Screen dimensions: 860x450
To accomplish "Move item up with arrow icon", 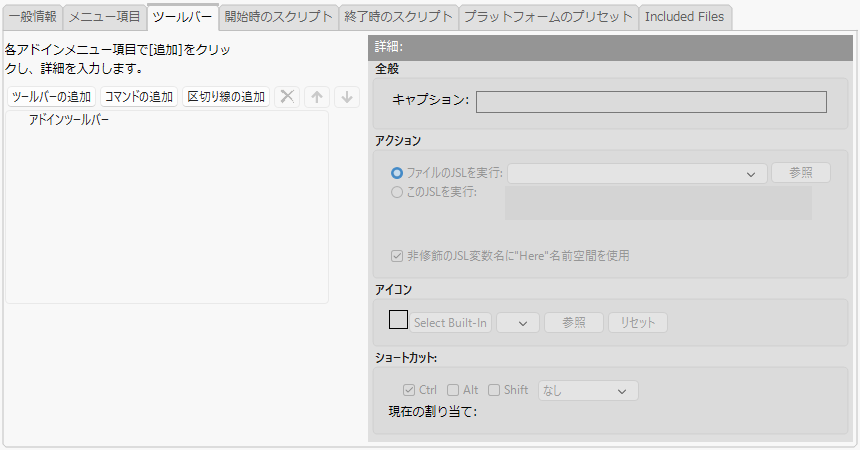I will click(317, 97).
